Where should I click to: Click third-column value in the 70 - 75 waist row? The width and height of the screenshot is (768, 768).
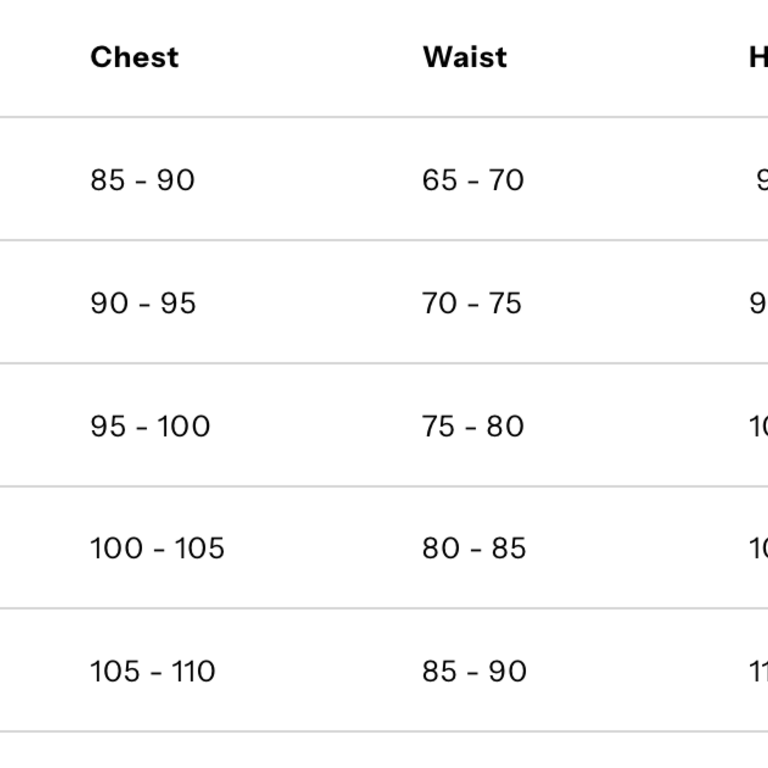coord(759,303)
